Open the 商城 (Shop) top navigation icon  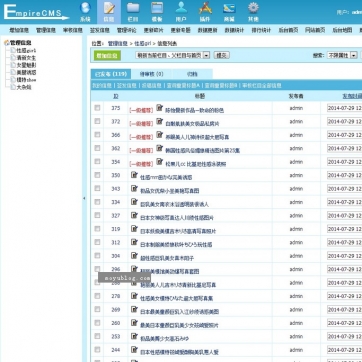pos(229,12)
